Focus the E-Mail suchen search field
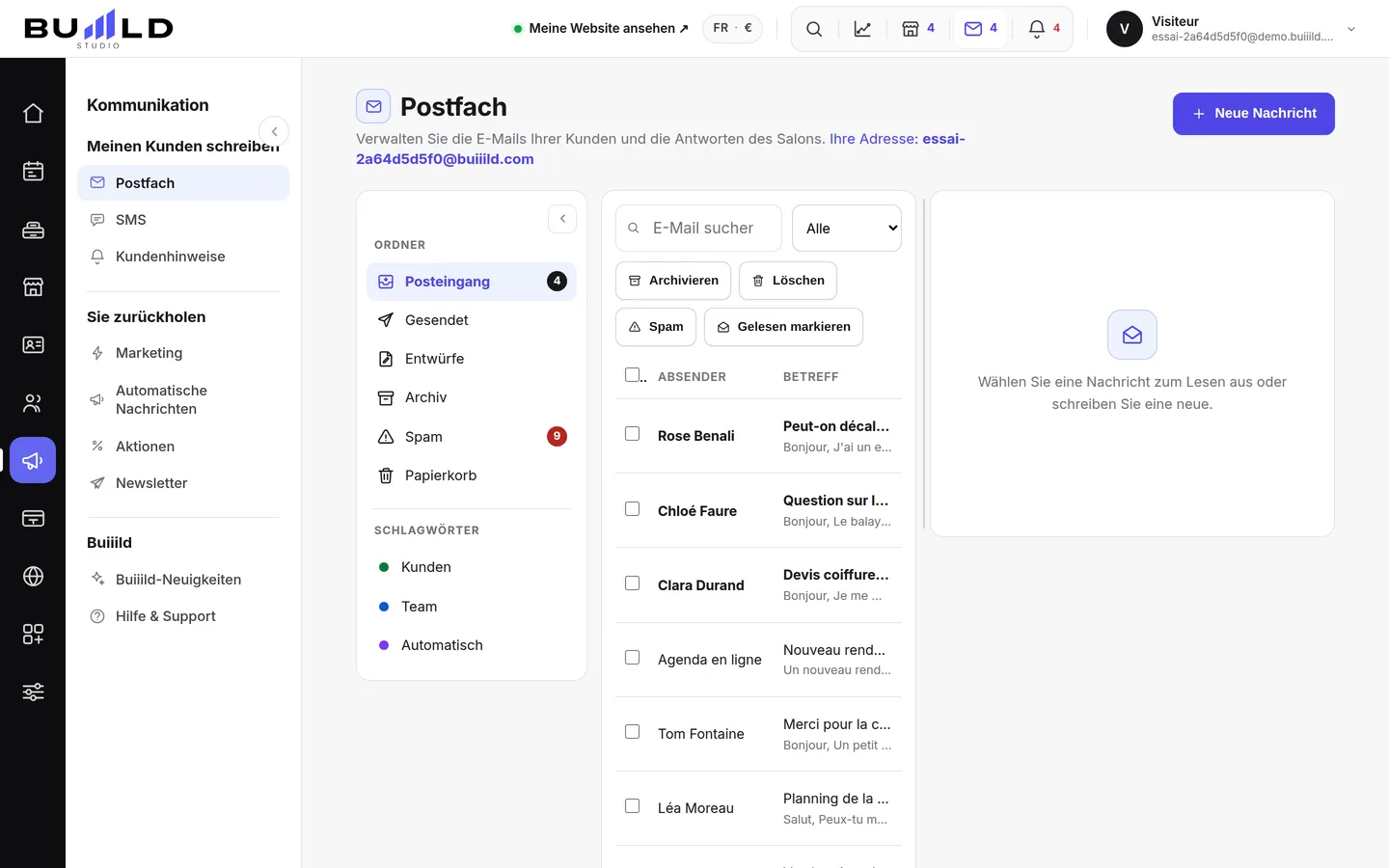1389x868 pixels. 698,229
